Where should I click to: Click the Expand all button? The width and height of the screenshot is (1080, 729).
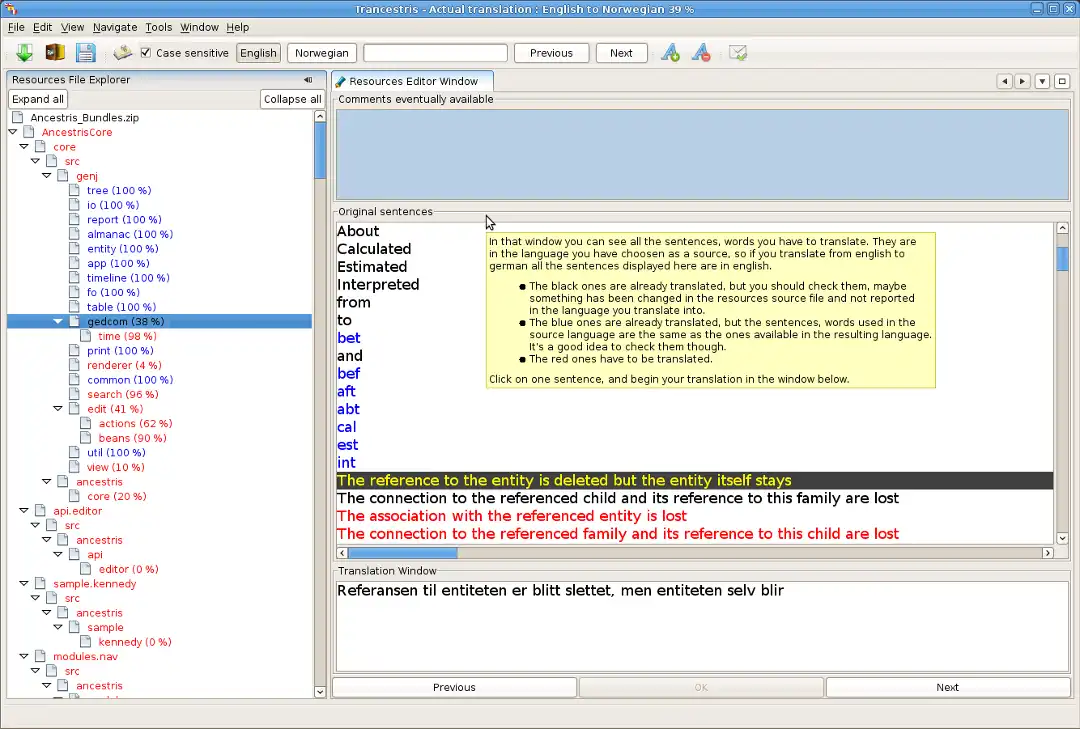pyautogui.click(x=38, y=99)
